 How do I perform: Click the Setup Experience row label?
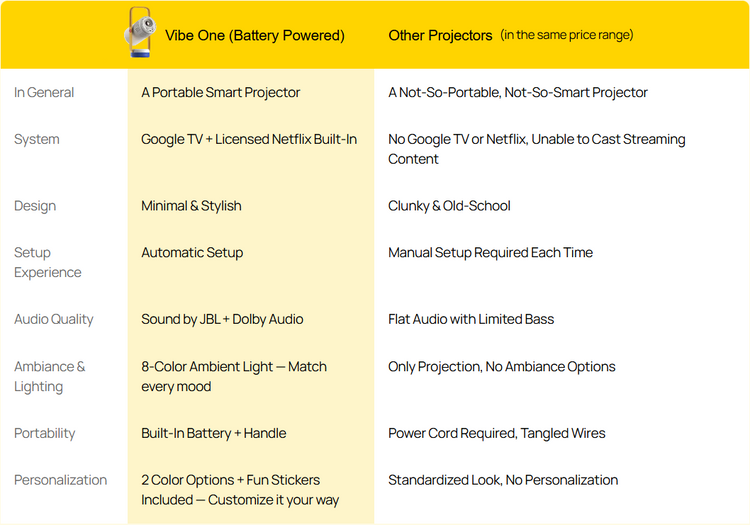(48, 262)
